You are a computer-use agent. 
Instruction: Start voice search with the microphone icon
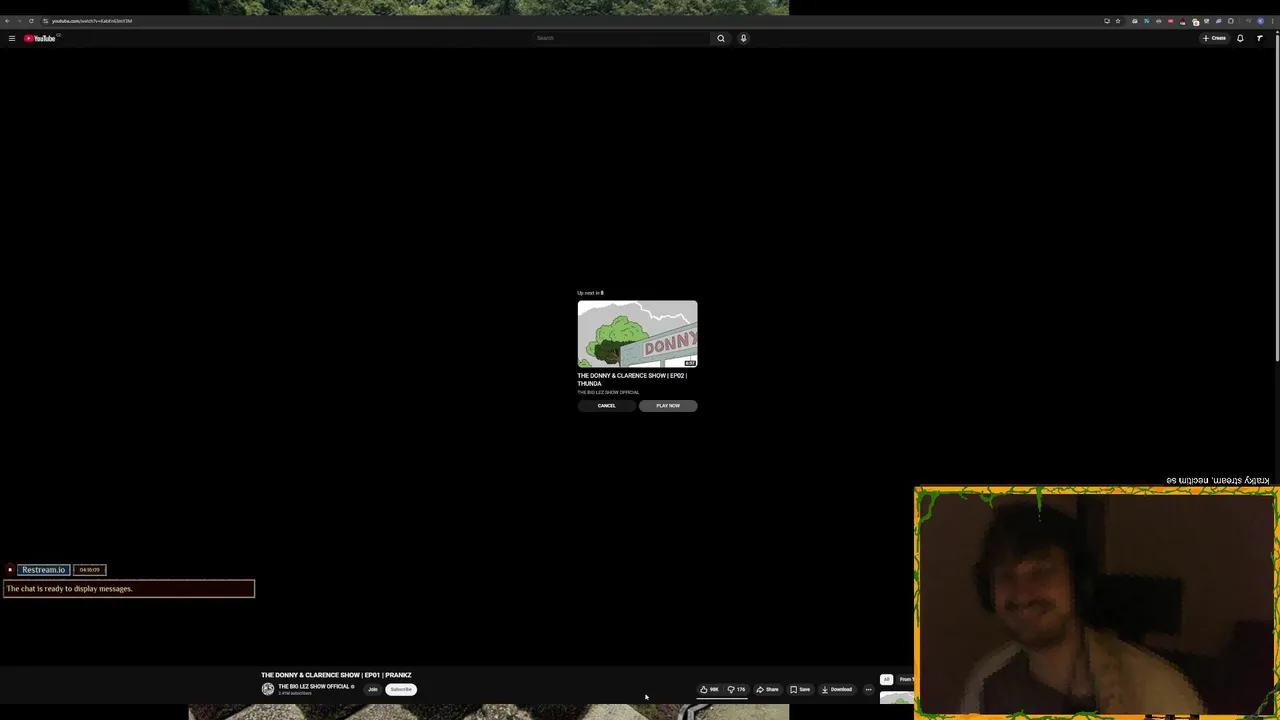pos(743,38)
